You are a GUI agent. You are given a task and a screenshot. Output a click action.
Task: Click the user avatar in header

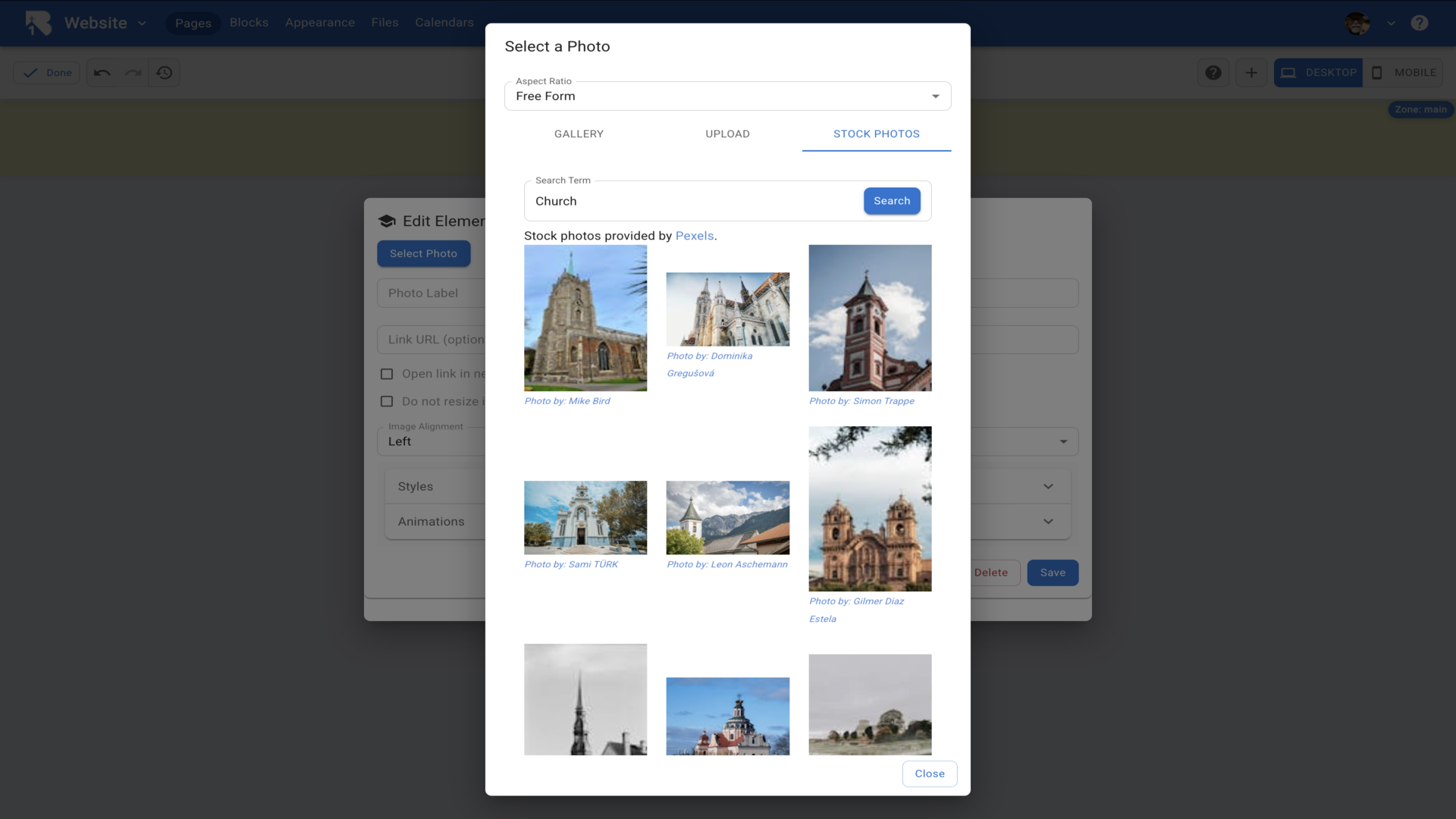(x=1357, y=23)
